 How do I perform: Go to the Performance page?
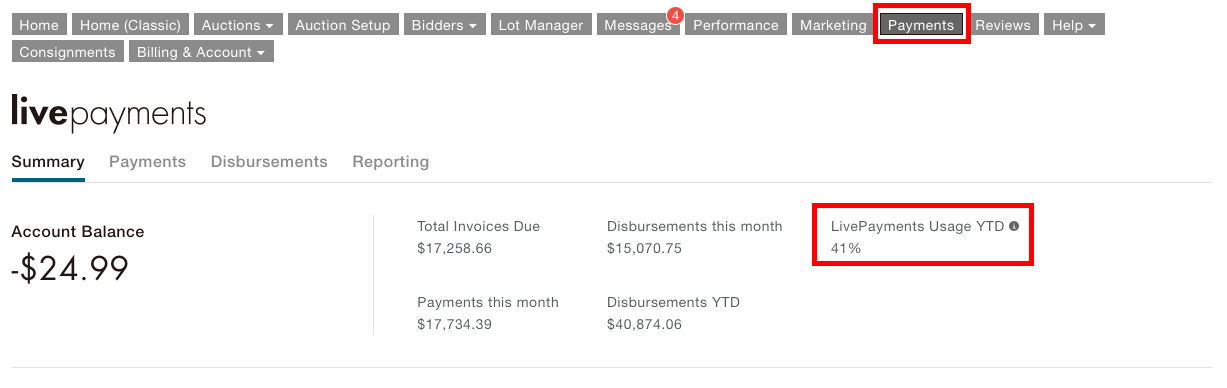tap(735, 25)
